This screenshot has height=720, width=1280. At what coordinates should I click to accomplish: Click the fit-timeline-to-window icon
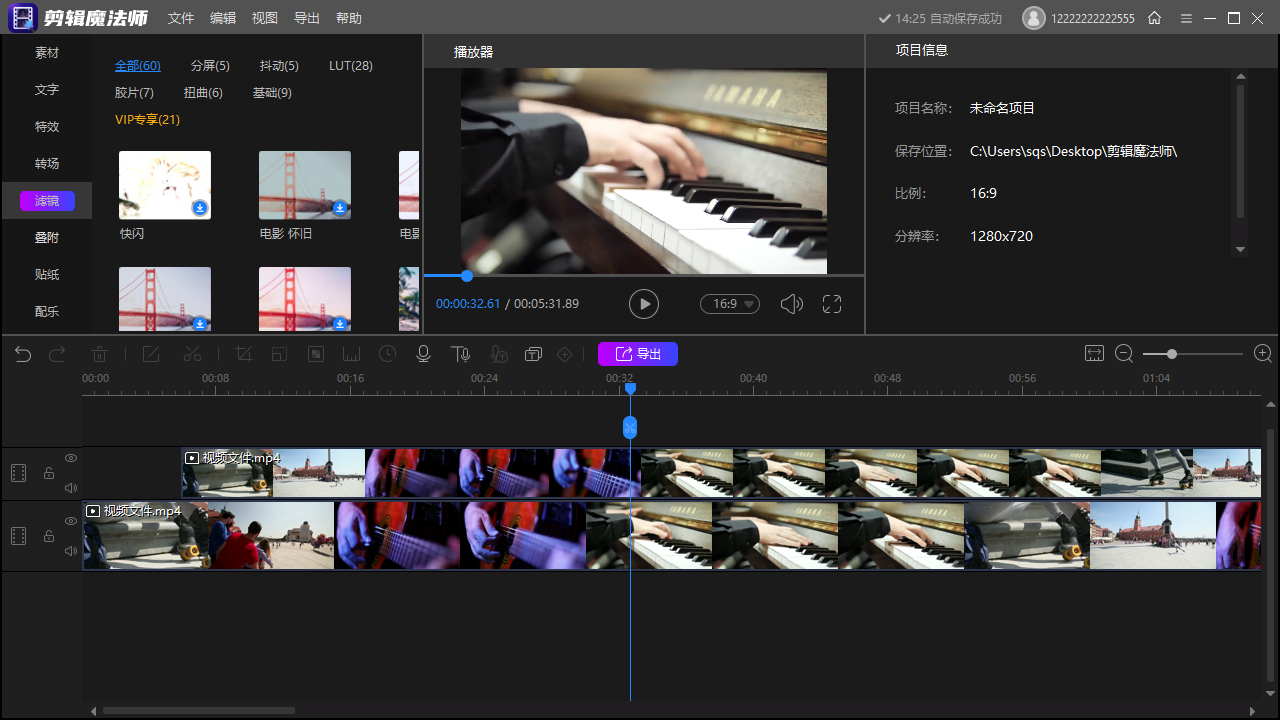(1094, 354)
